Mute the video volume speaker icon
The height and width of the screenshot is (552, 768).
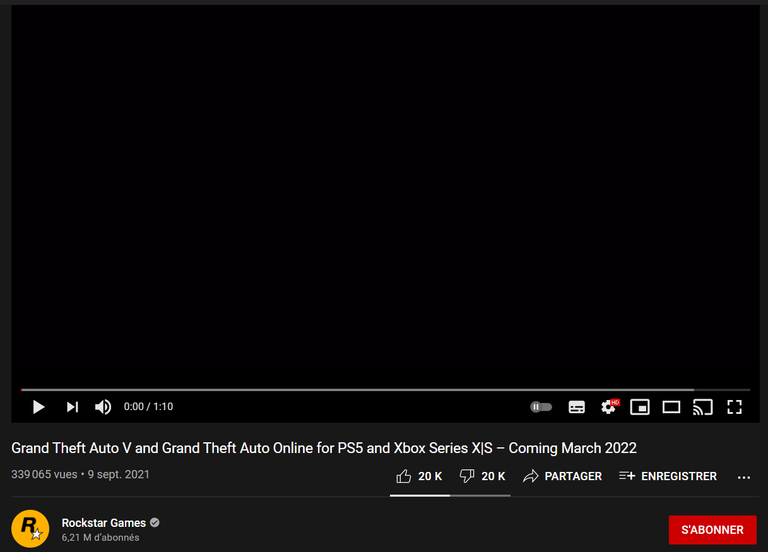103,407
